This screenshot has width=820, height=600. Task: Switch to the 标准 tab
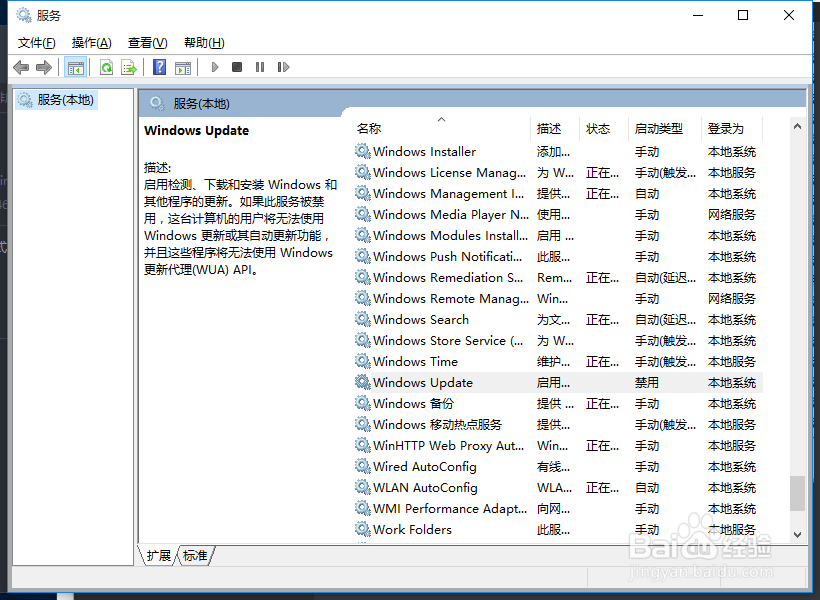tap(196, 555)
